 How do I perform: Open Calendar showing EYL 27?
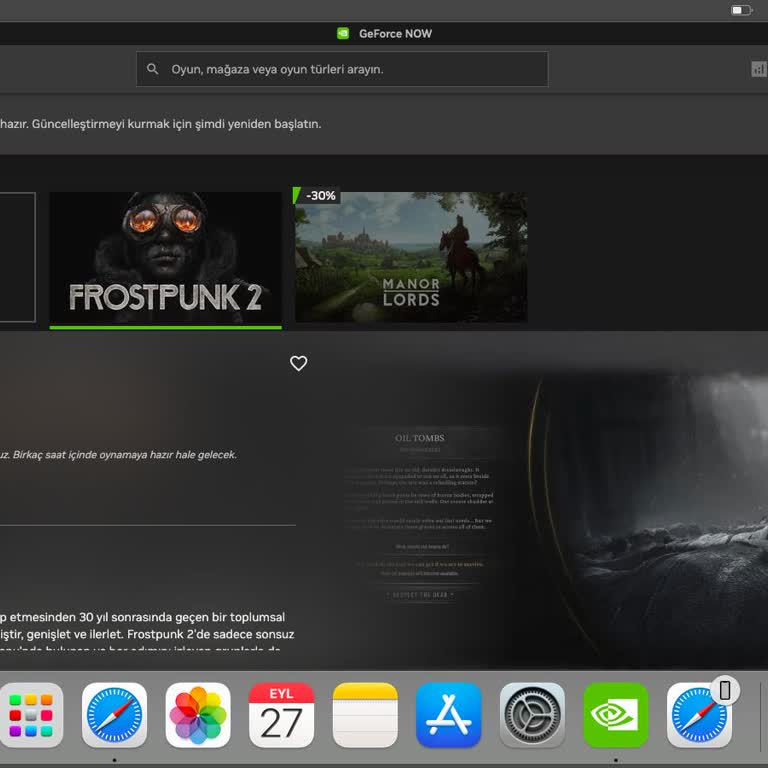tap(282, 715)
